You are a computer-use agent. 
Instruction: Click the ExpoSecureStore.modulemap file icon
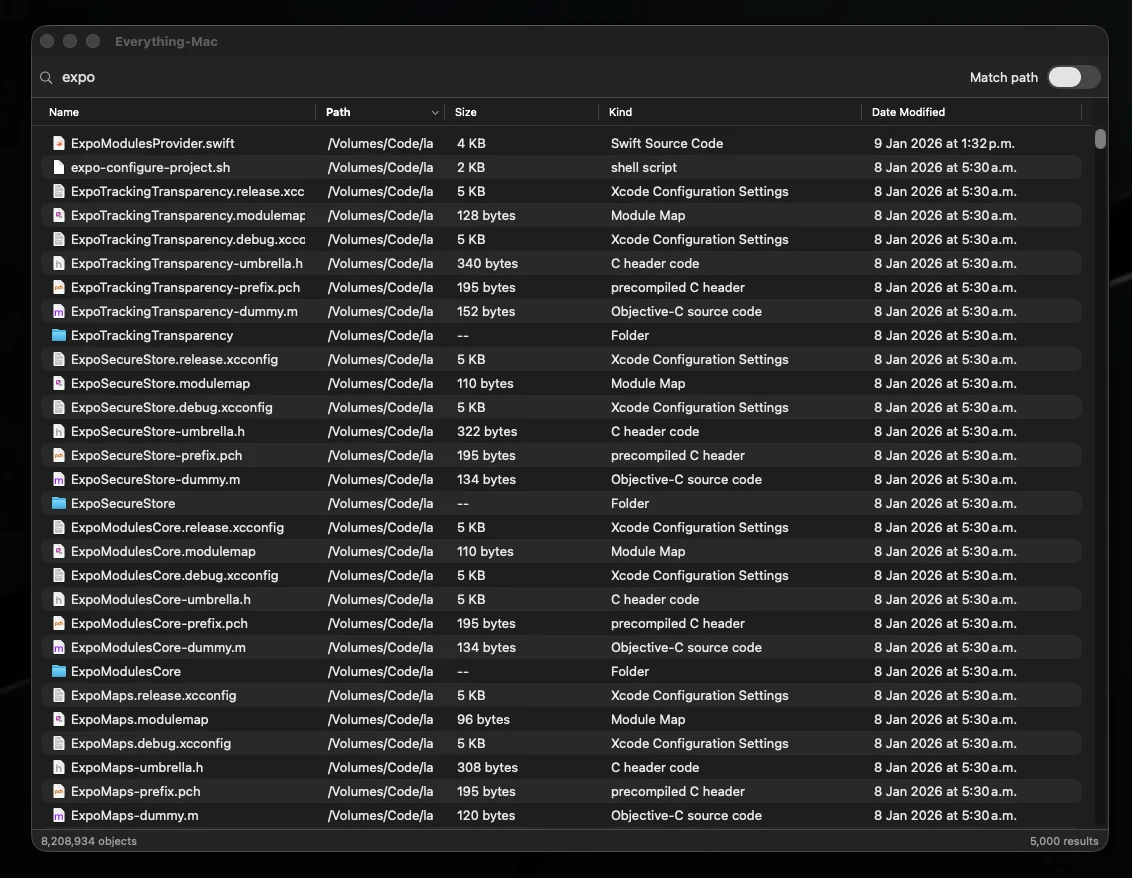click(58, 383)
